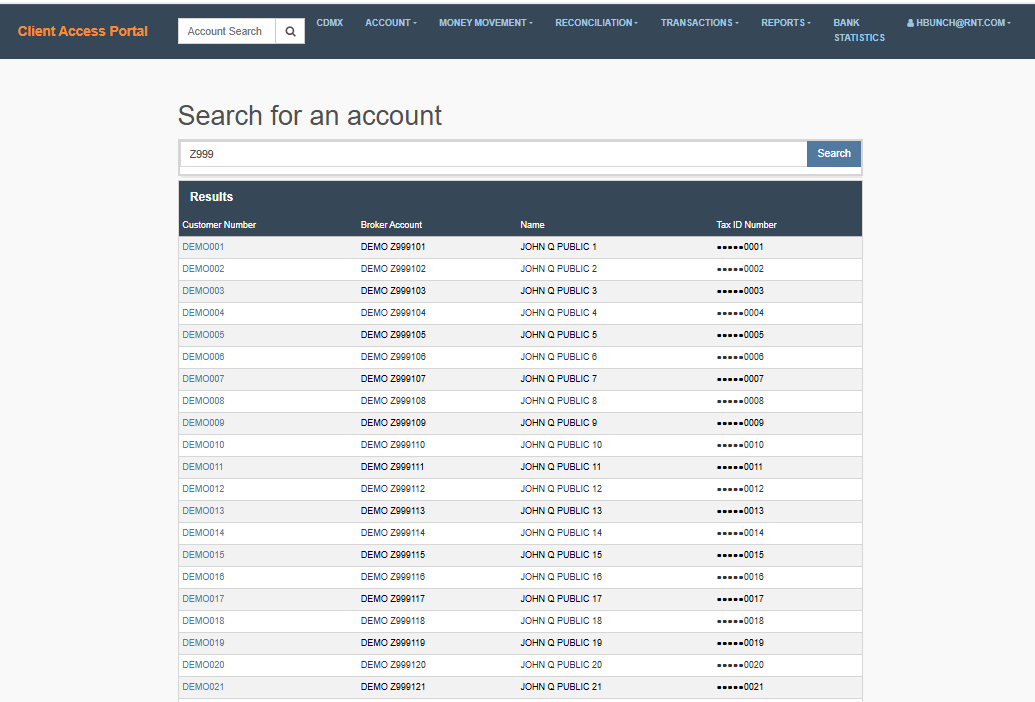This screenshot has width=1035, height=702.
Task: Select broker account DEMO Z999105
Action: [393, 335]
